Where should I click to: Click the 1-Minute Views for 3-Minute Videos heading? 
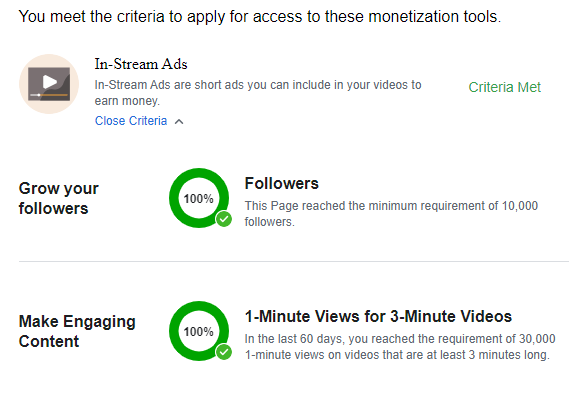[x=378, y=316]
